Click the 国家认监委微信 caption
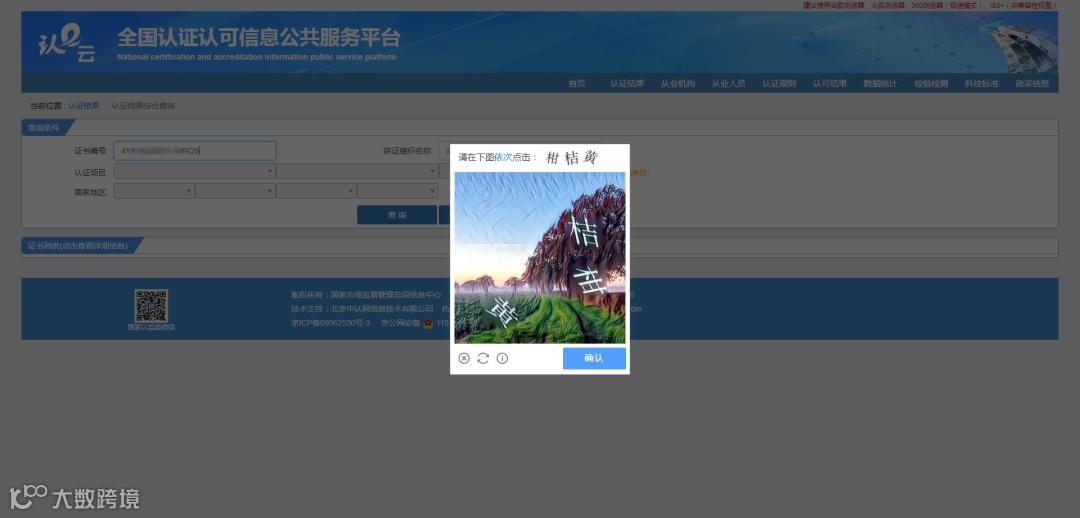 coord(151,327)
